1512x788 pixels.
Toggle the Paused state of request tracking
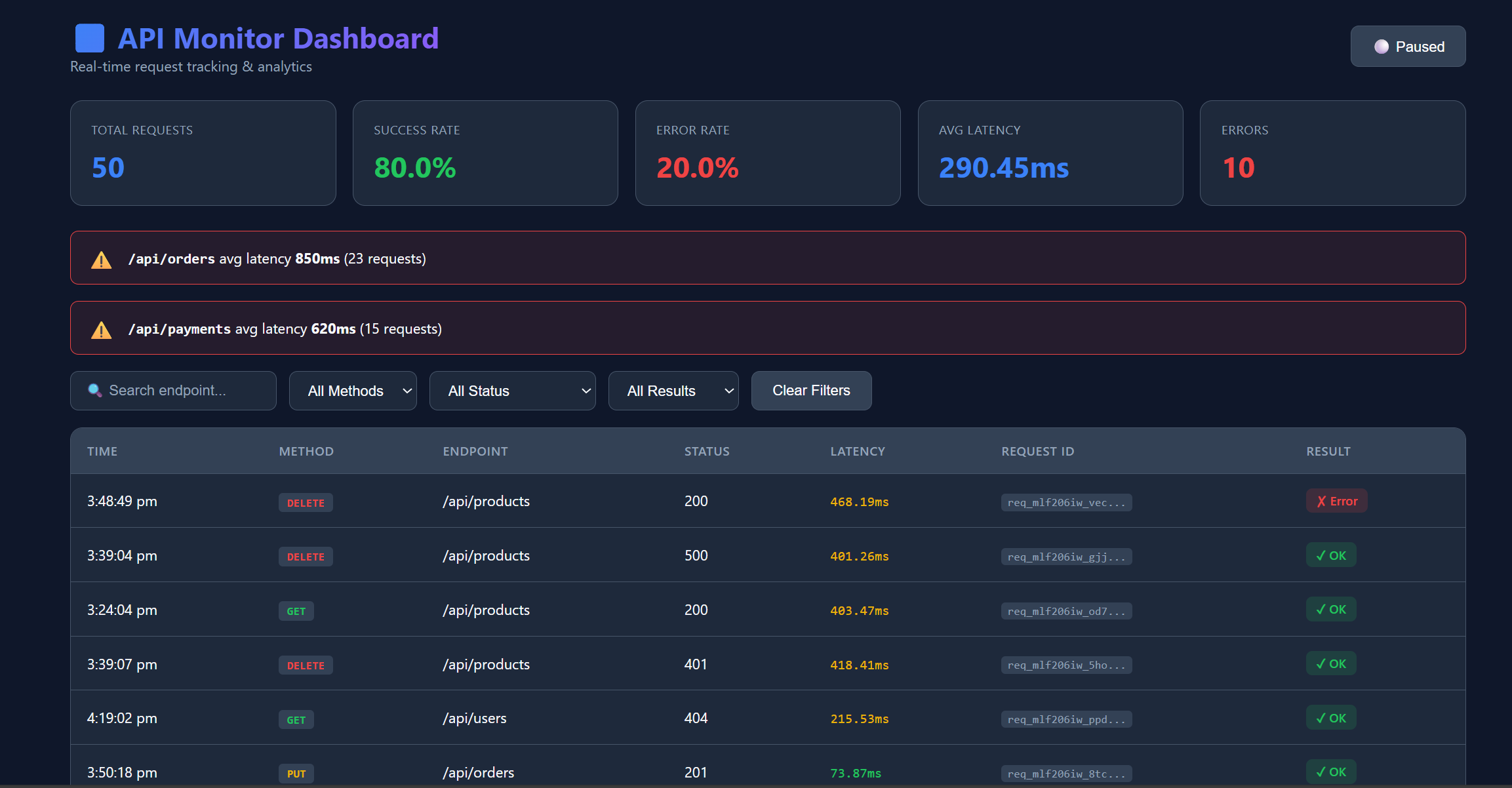1408,46
